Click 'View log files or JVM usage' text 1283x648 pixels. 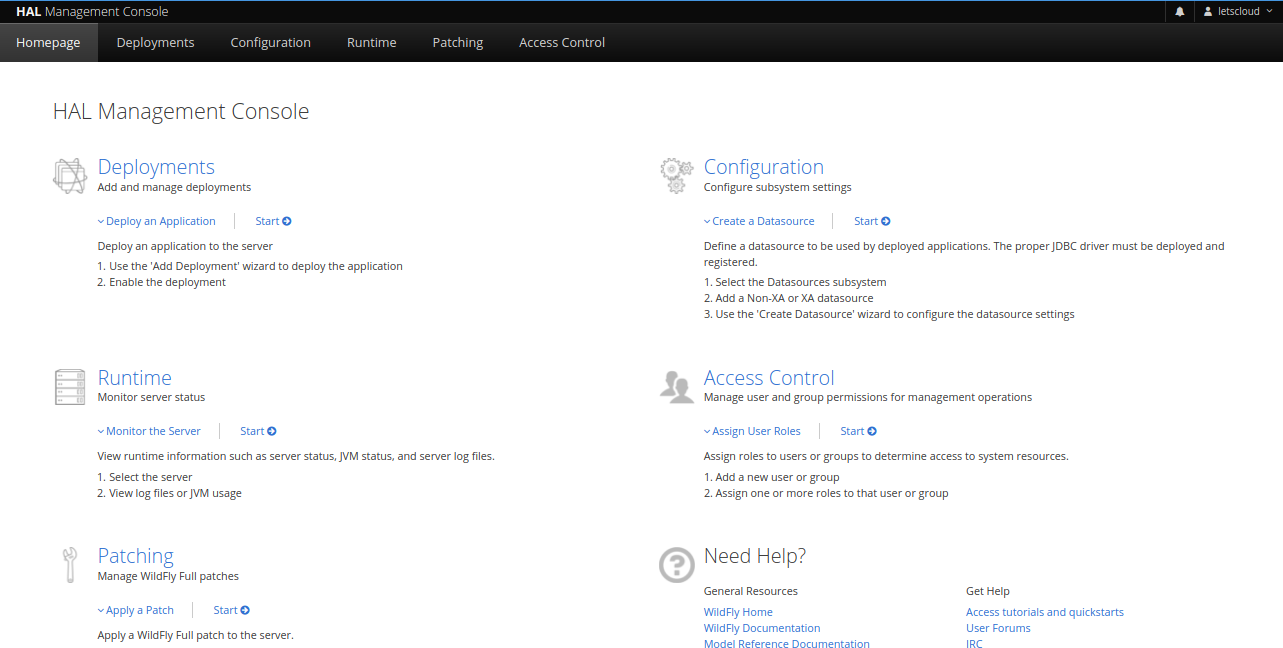click(x=175, y=493)
